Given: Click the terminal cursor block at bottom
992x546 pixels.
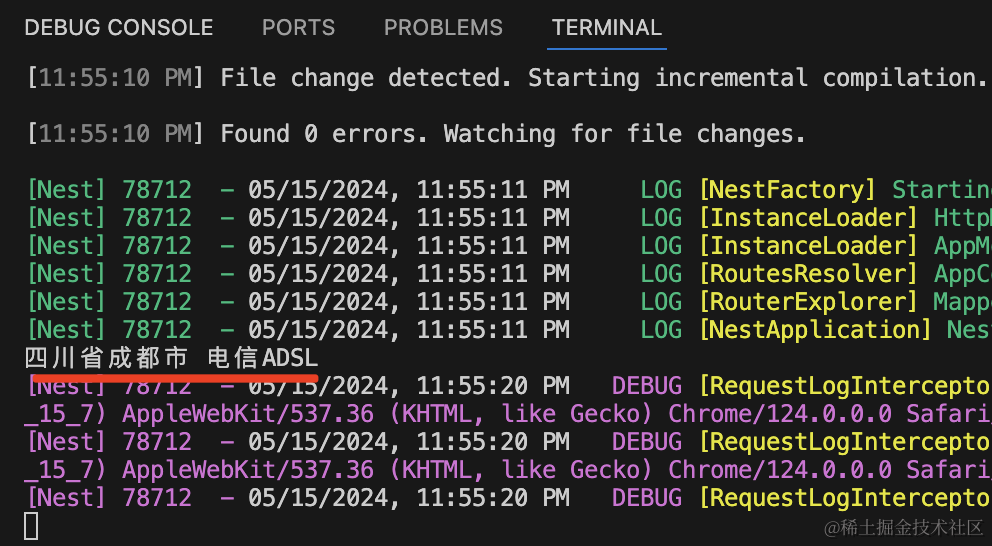Looking at the screenshot, I should click(x=31, y=525).
